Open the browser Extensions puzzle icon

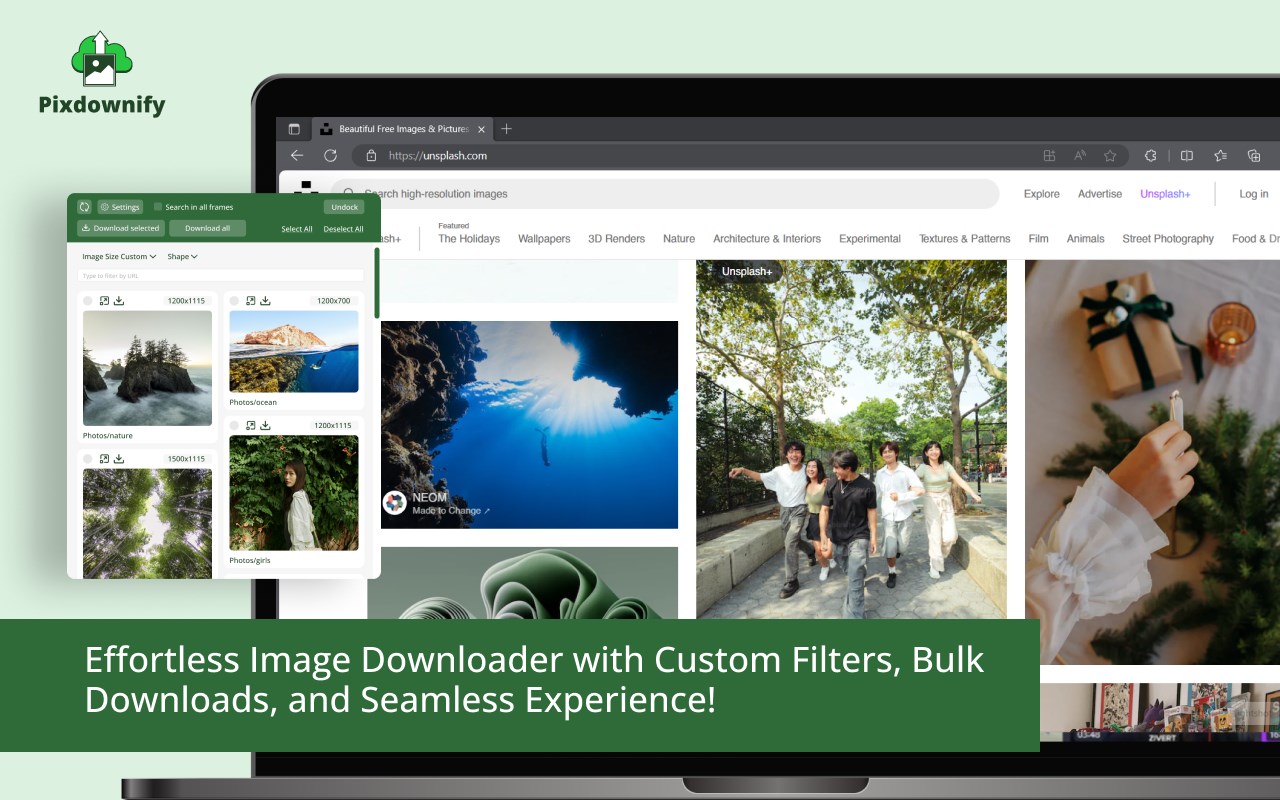(1151, 155)
